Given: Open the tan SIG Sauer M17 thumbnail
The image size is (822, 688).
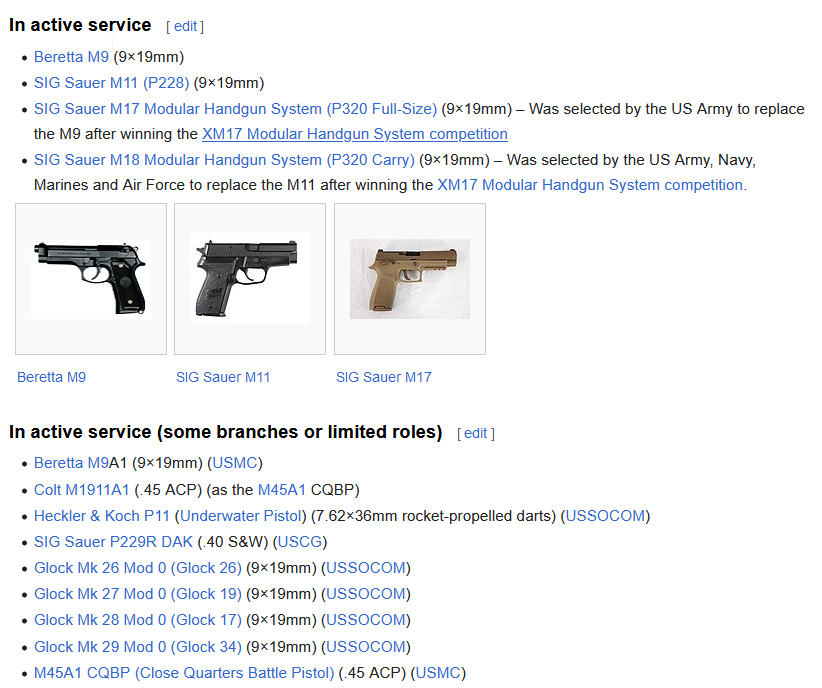Looking at the screenshot, I should pyautogui.click(x=410, y=279).
